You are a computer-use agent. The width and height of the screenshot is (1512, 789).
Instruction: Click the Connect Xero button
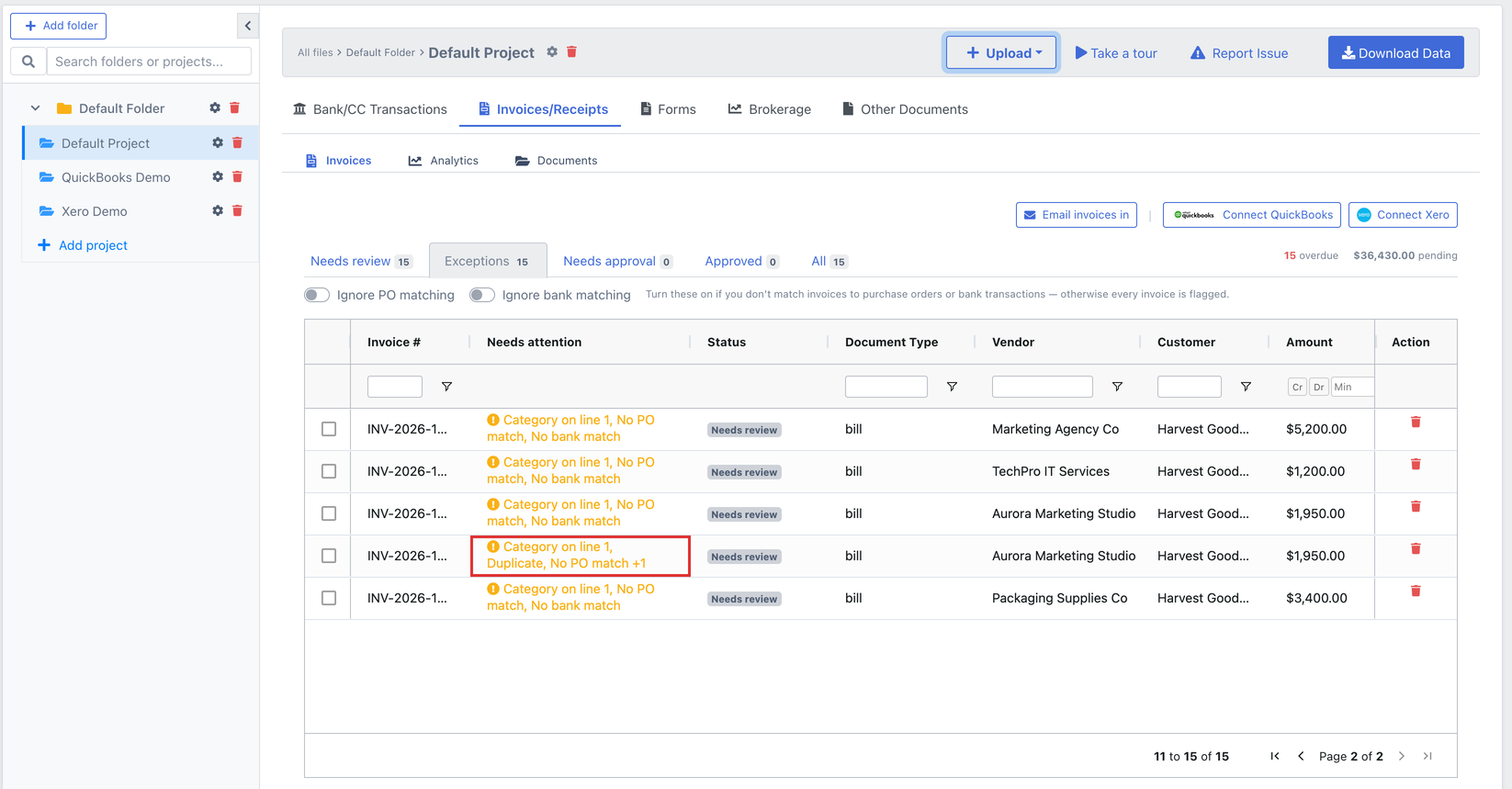pos(1403,215)
